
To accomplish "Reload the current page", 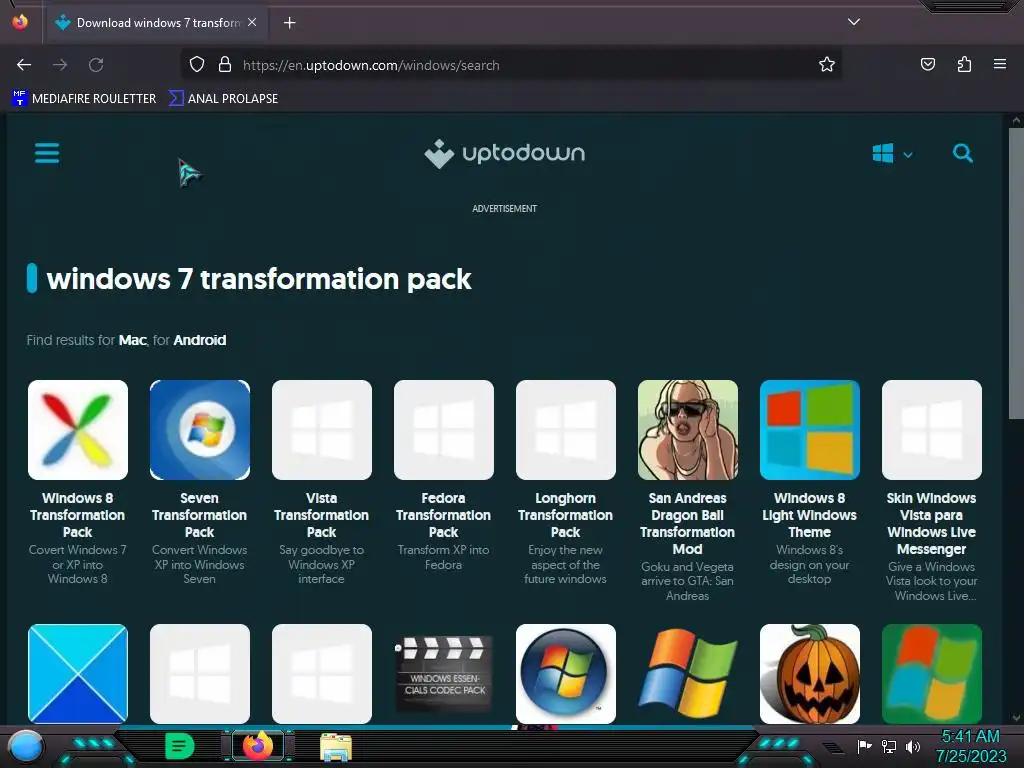I will point(96,65).
